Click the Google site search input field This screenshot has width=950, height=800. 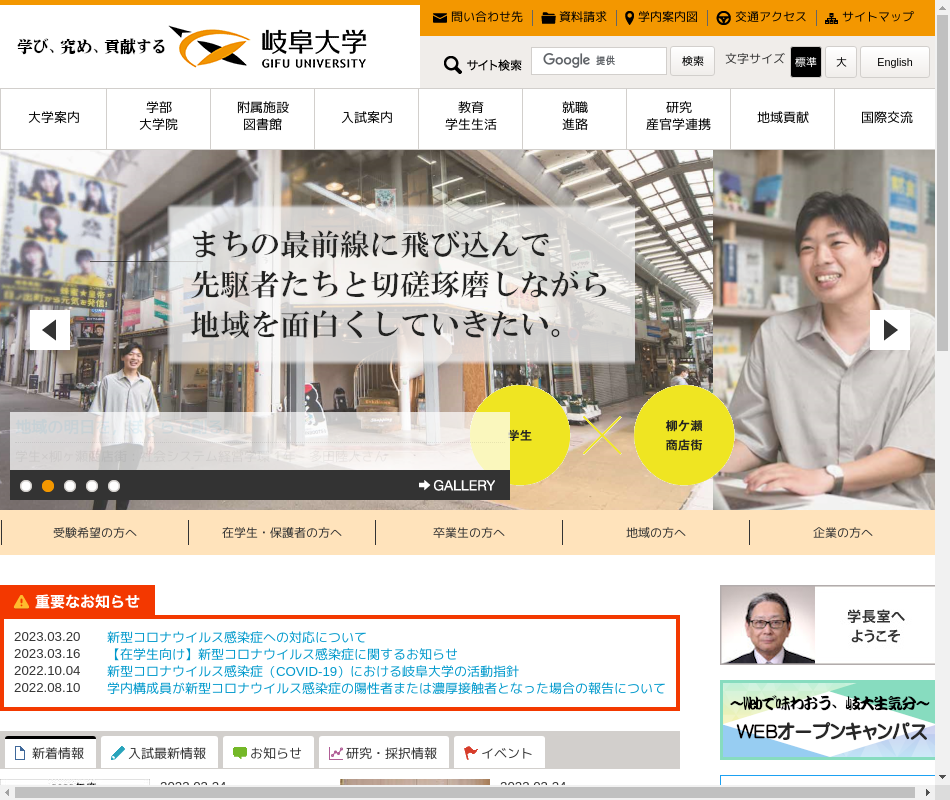pos(598,61)
